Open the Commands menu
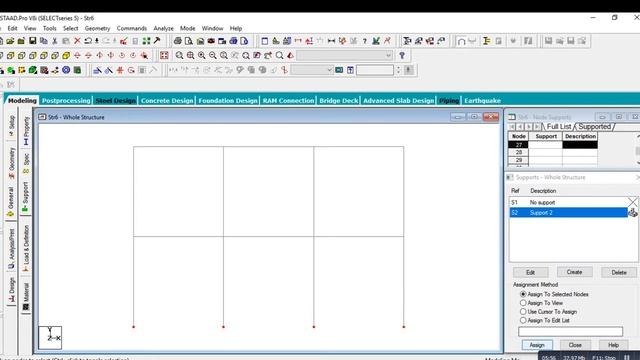 131,28
